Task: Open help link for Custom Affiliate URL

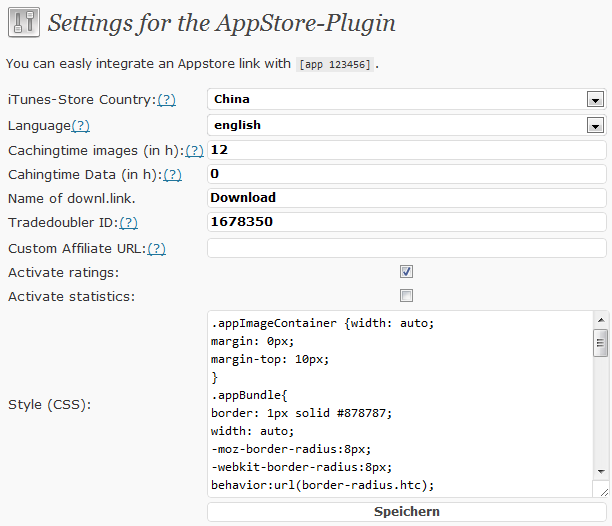Action: [157, 249]
